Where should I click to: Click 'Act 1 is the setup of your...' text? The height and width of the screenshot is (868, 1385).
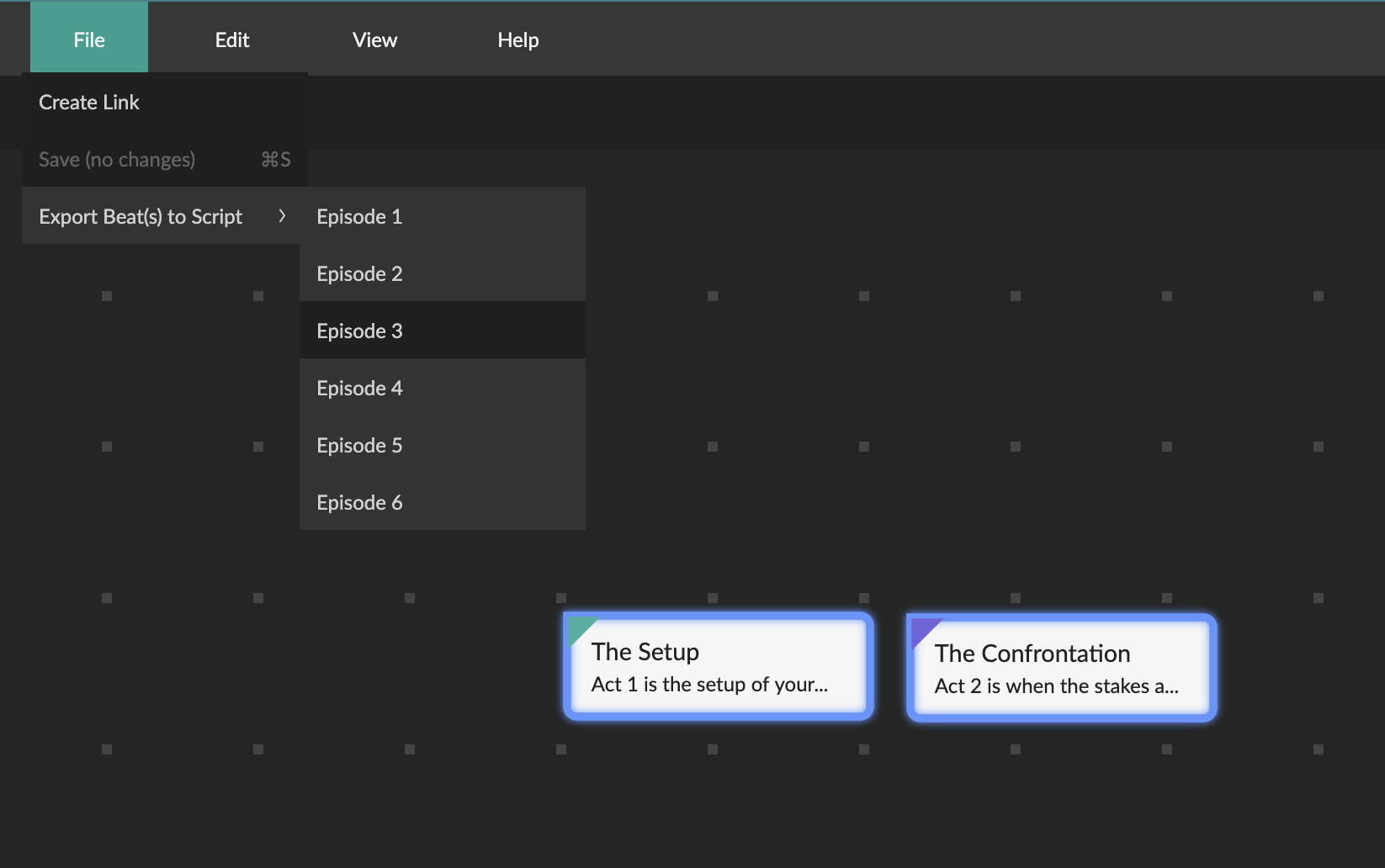(x=709, y=685)
